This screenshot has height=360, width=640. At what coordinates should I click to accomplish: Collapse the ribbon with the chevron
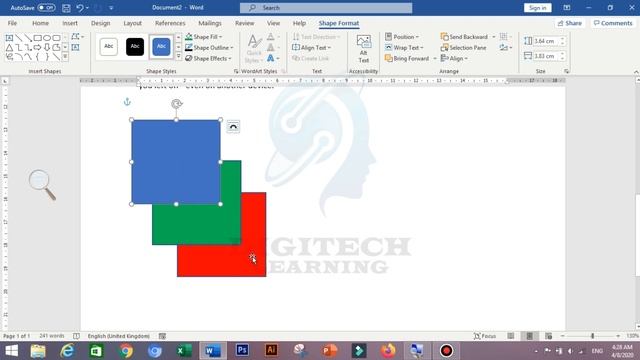coord(636,72)
